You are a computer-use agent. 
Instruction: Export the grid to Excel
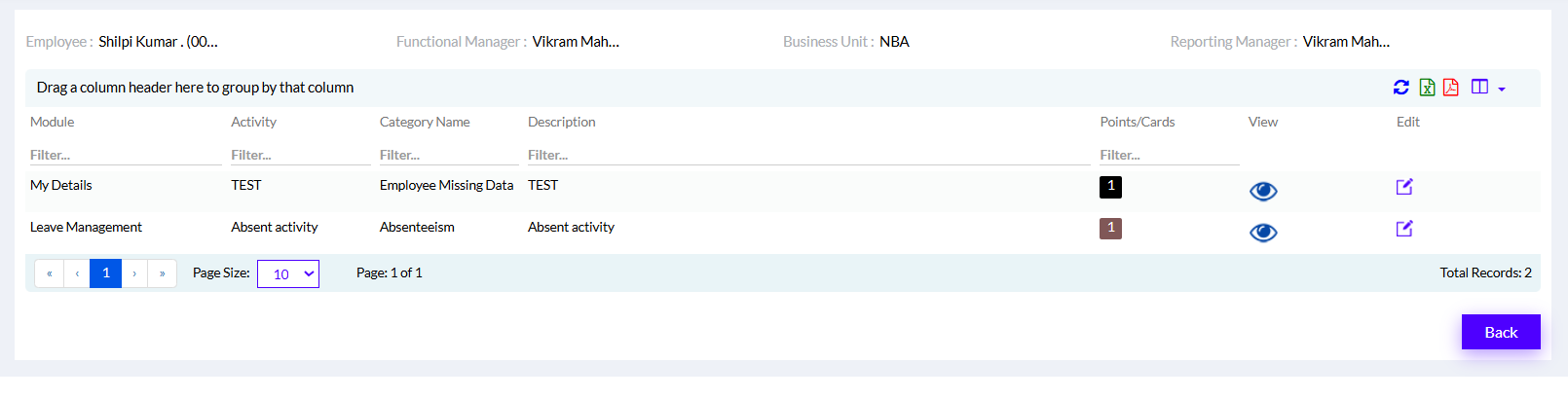1427,88
